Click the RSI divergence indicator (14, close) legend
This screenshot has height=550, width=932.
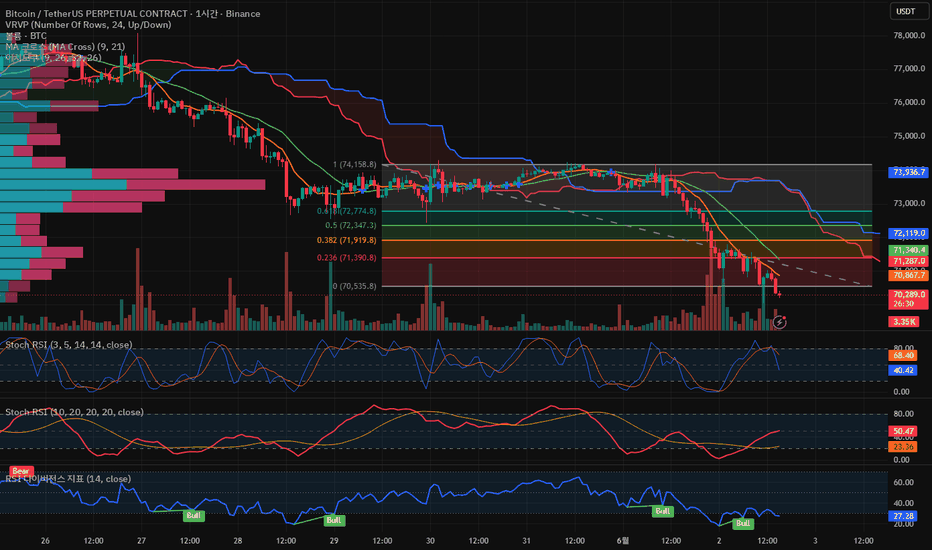pos(68,479)
